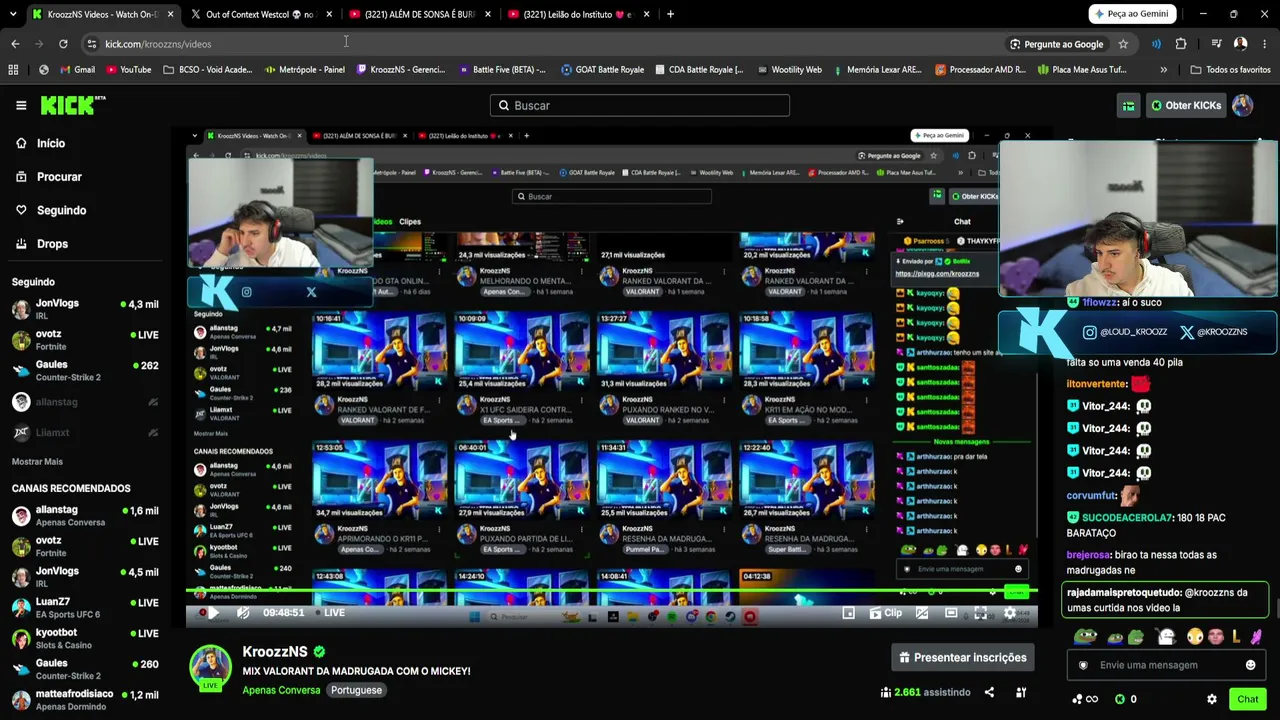Open LuanZ7 recommended channel

click(x=85, y=607)
